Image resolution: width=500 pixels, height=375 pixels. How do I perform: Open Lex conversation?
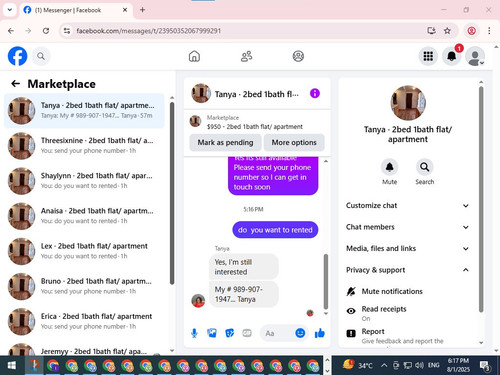click(84, 251)
